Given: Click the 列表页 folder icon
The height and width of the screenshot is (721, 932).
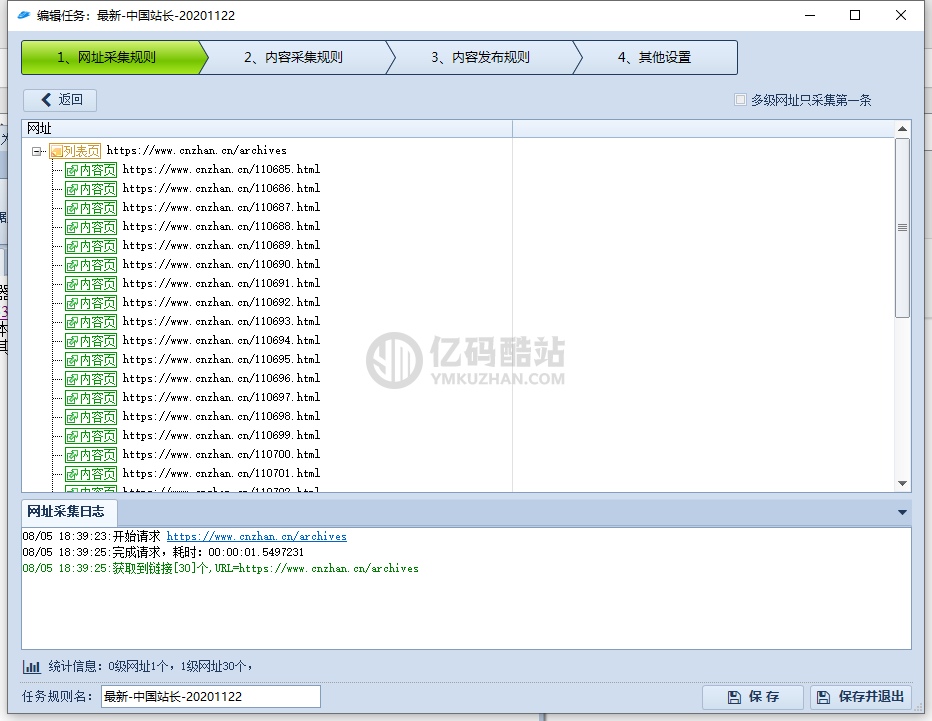Looking at the screenshot, I should coord(75,151).
